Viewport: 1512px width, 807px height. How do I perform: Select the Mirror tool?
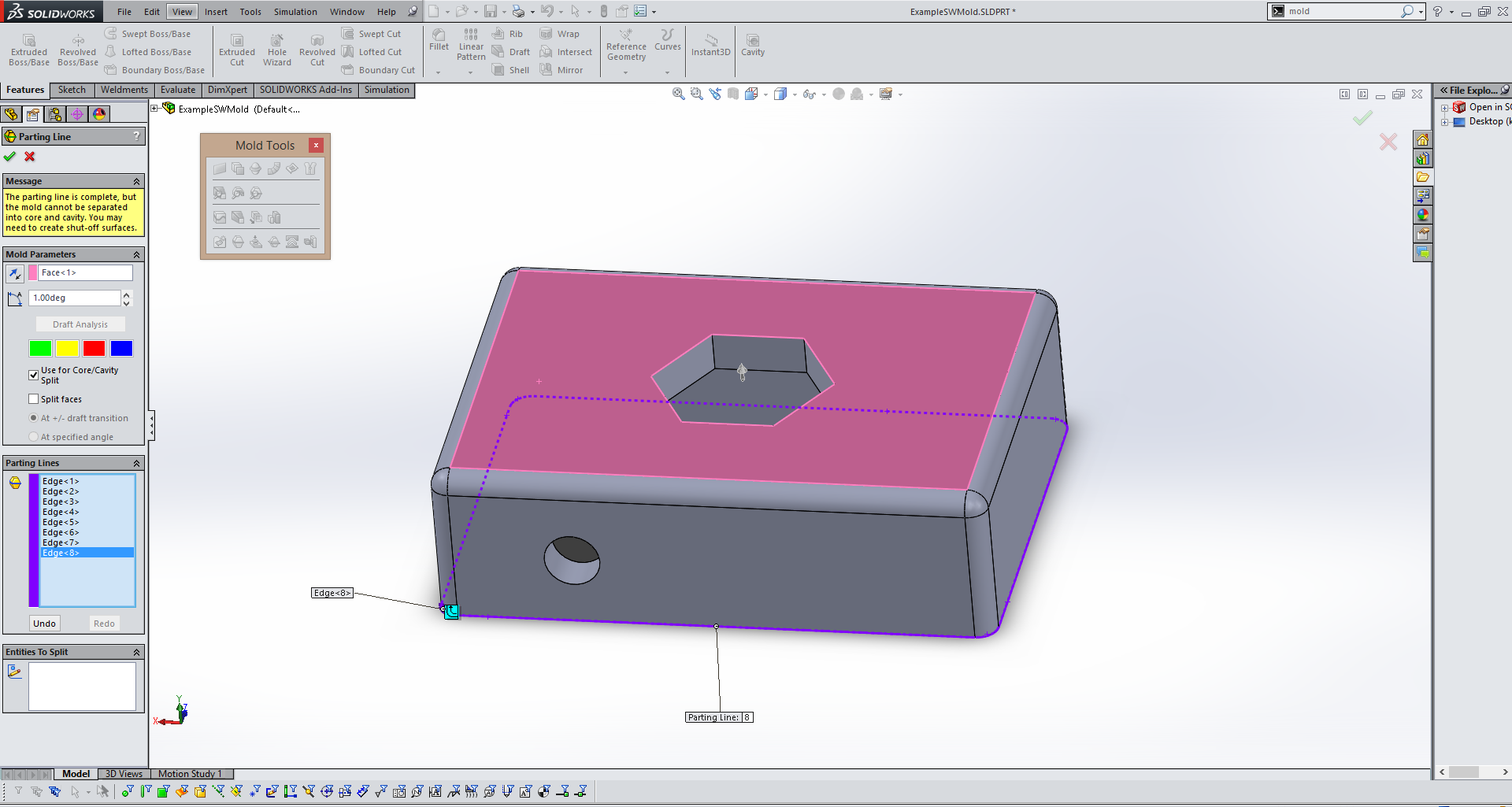point(561,70)
